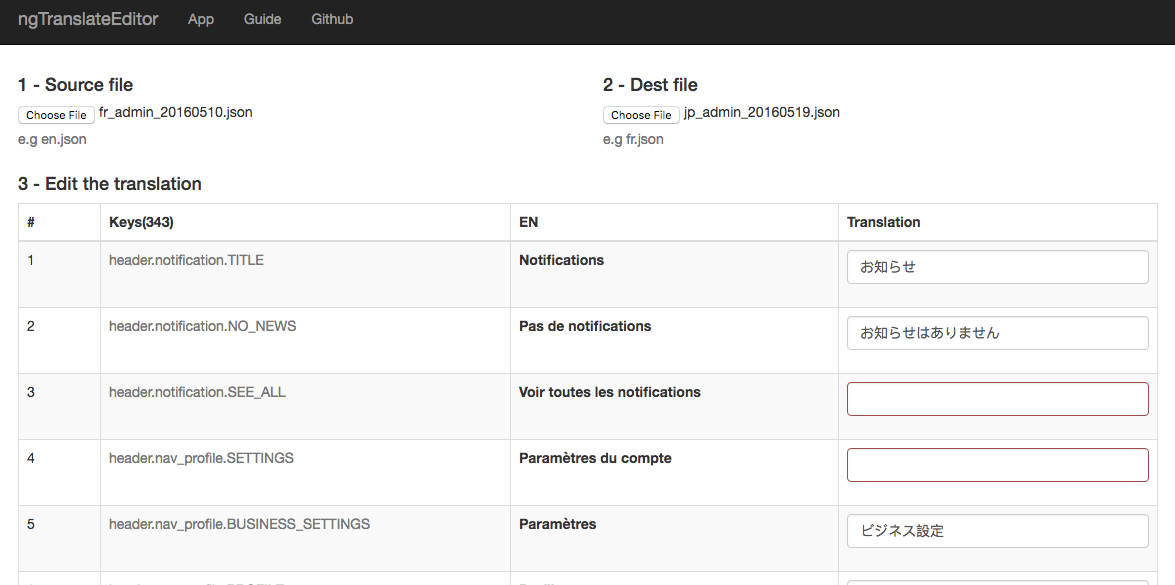Click the empty SETTINGS translation field
Viewport: 1175px width, 585px height.
(997, 464)
